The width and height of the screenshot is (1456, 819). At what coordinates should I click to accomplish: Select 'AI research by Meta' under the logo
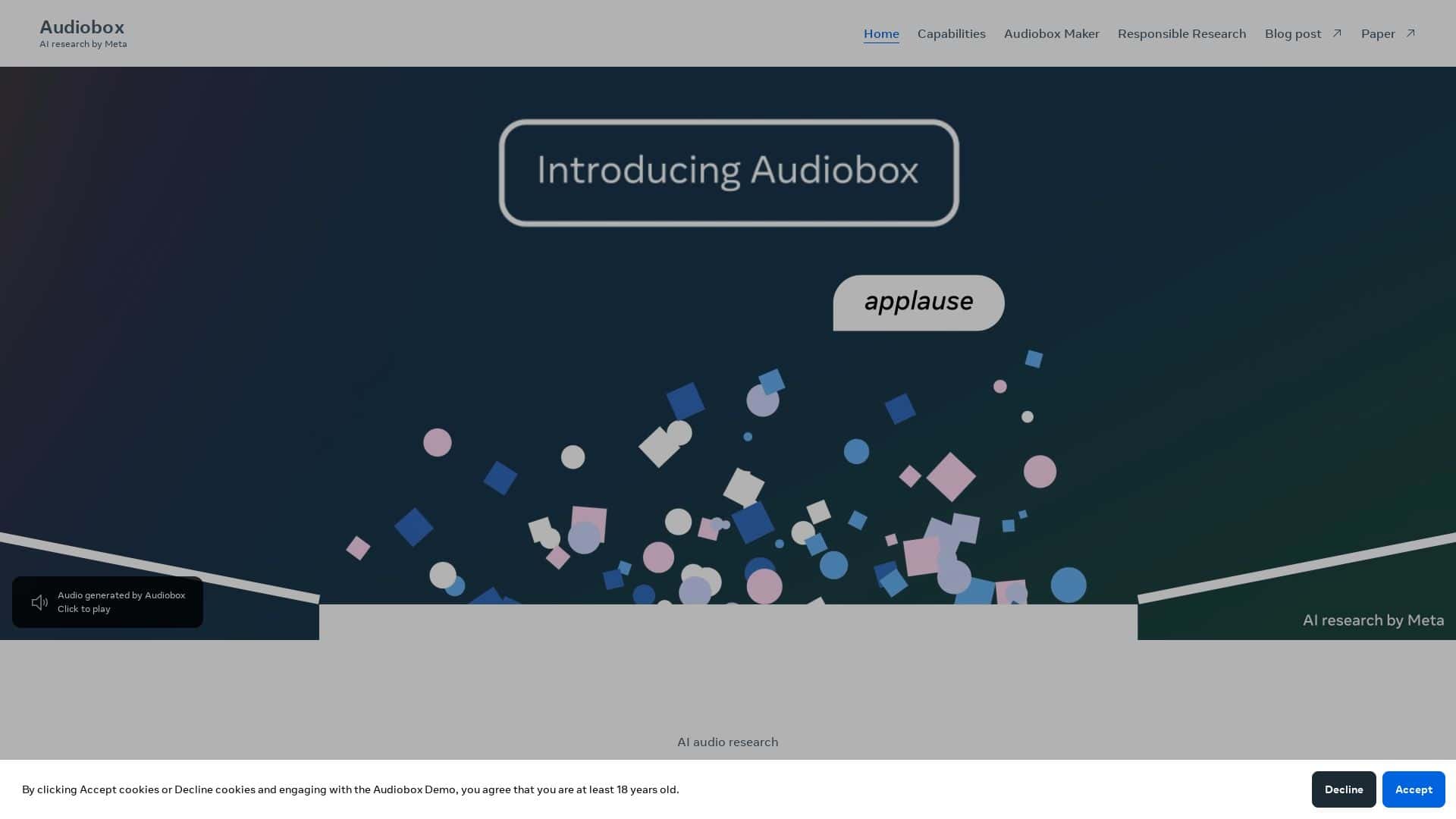pos(83,44)
